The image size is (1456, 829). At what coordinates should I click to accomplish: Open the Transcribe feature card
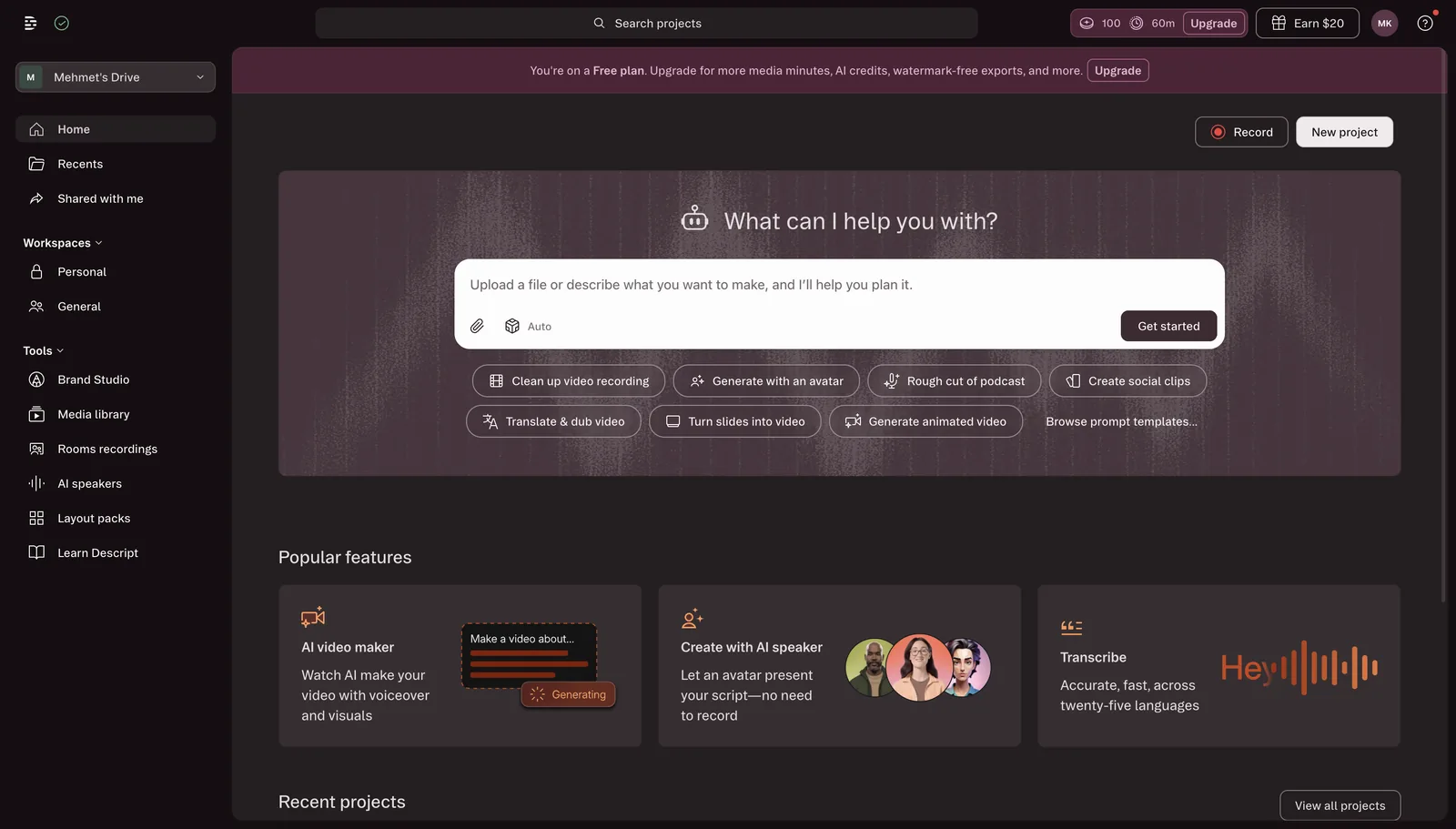[1218, 666]
